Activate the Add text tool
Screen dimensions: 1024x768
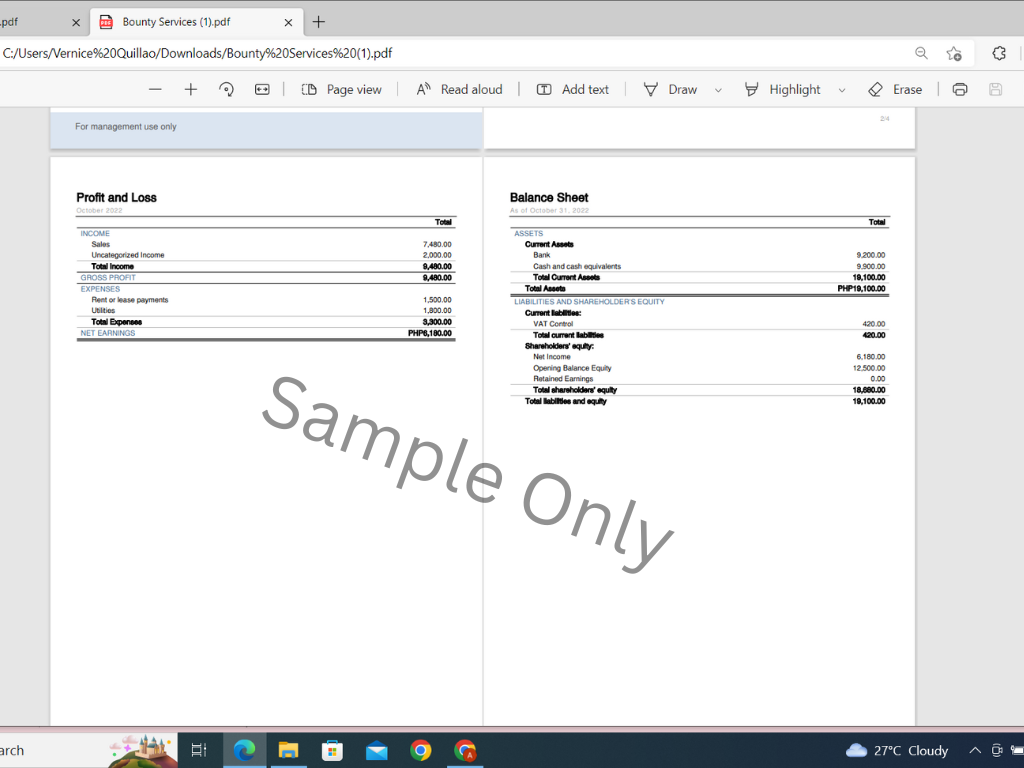point(573,89)
